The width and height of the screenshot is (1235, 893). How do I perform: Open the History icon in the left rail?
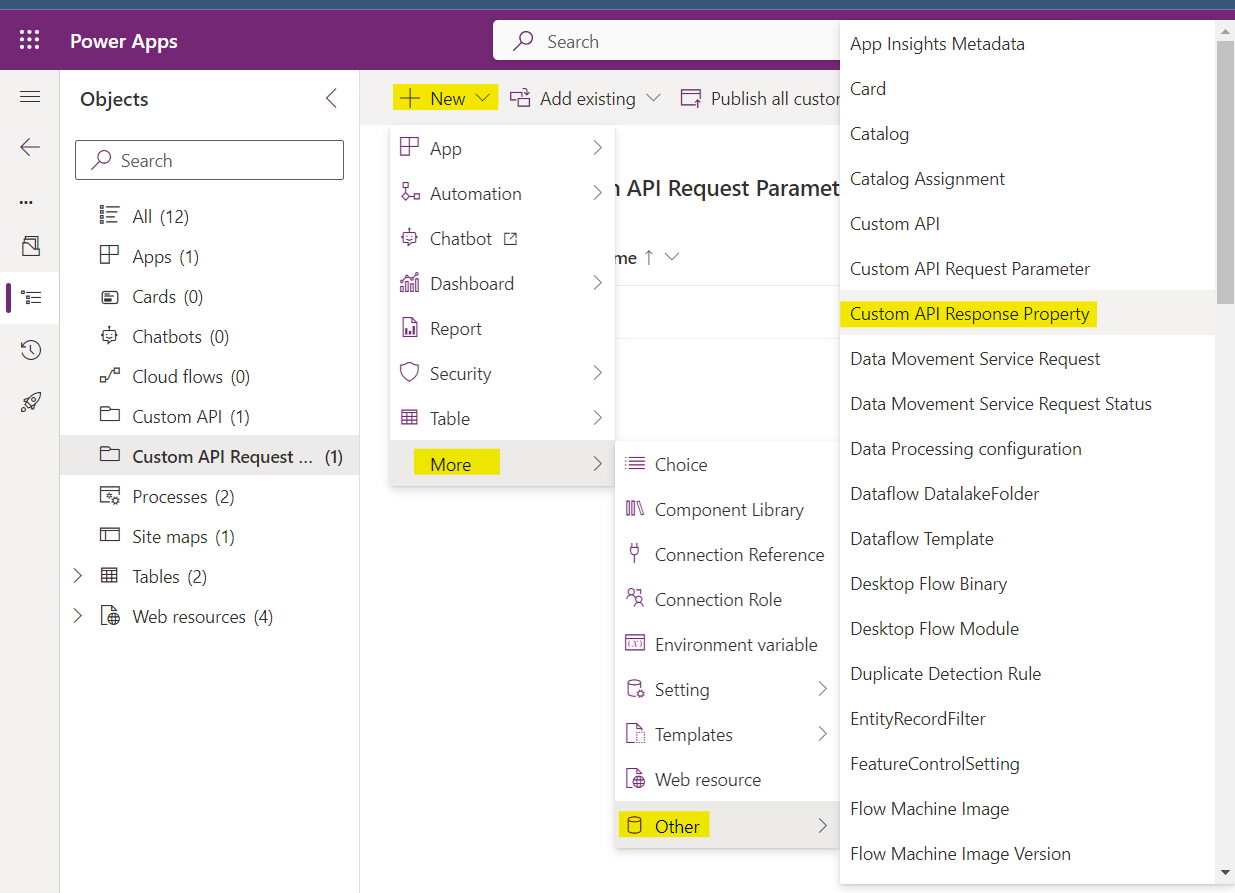30,350
